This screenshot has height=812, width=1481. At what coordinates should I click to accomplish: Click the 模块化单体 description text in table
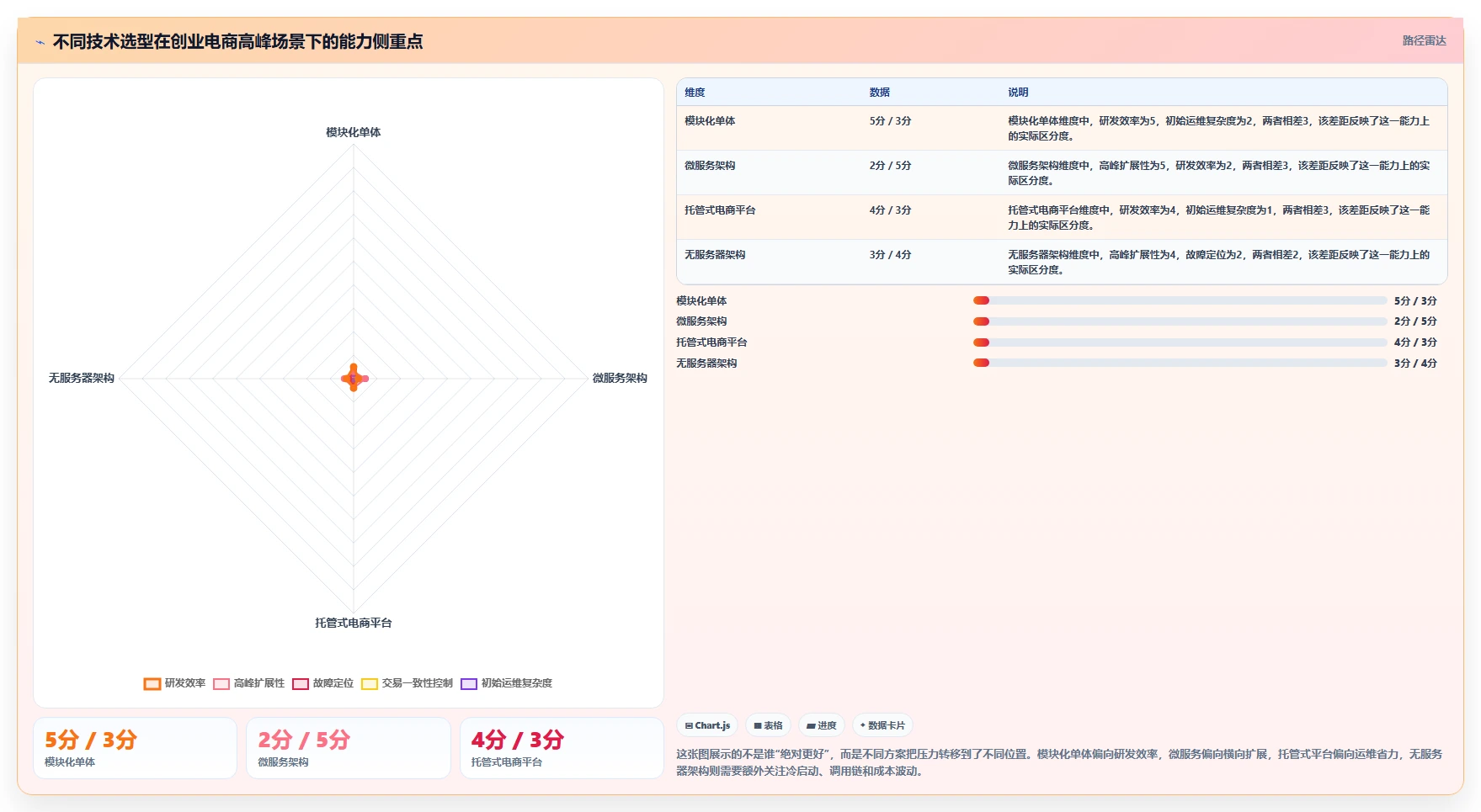tap(1219, 129)
